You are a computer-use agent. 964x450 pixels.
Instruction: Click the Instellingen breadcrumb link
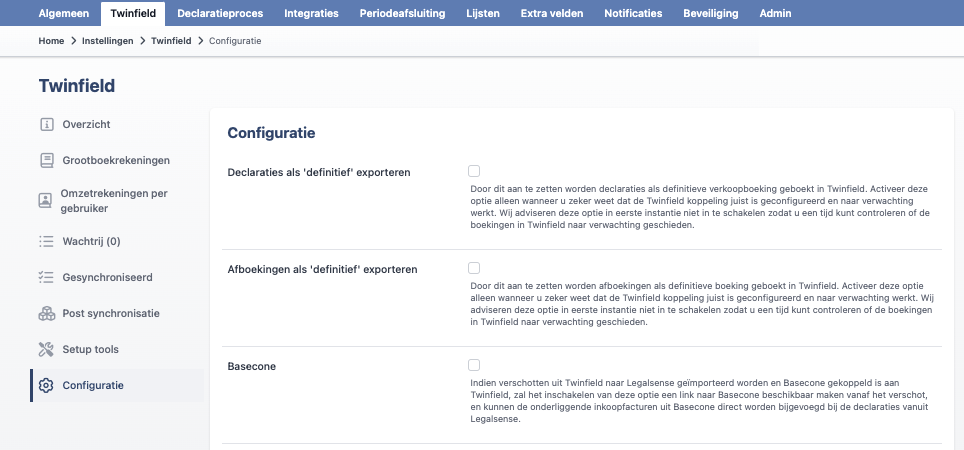point(108,41)
